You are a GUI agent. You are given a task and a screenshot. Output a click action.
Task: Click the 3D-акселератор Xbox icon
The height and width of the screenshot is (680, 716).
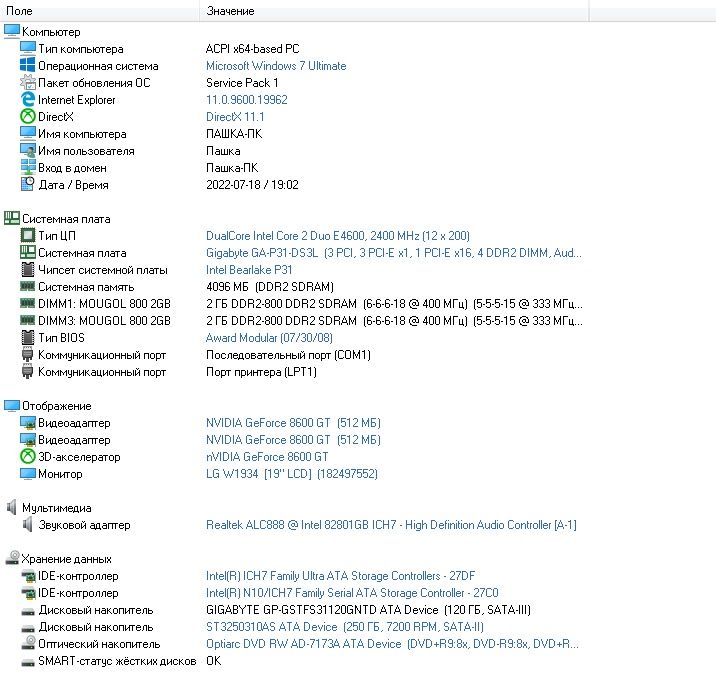28,456
